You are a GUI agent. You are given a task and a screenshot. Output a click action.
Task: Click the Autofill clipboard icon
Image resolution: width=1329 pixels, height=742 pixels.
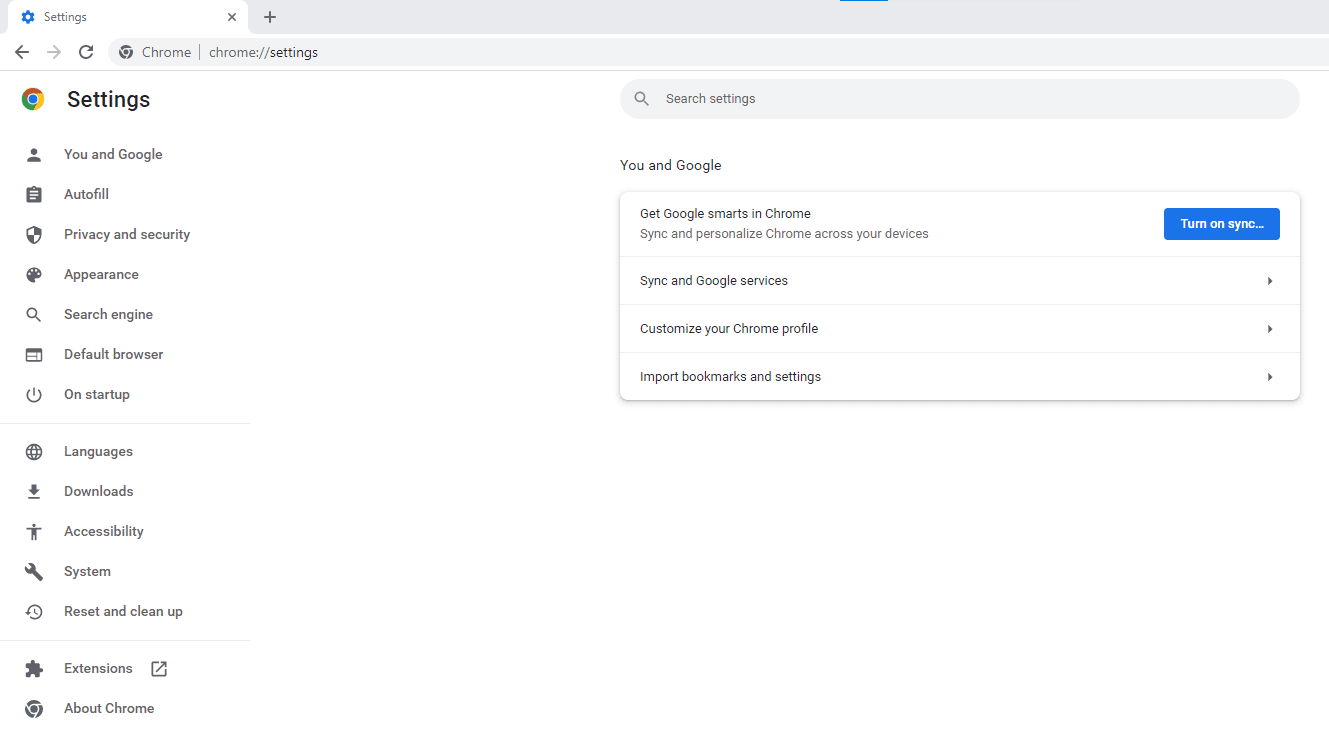[34, 195]
